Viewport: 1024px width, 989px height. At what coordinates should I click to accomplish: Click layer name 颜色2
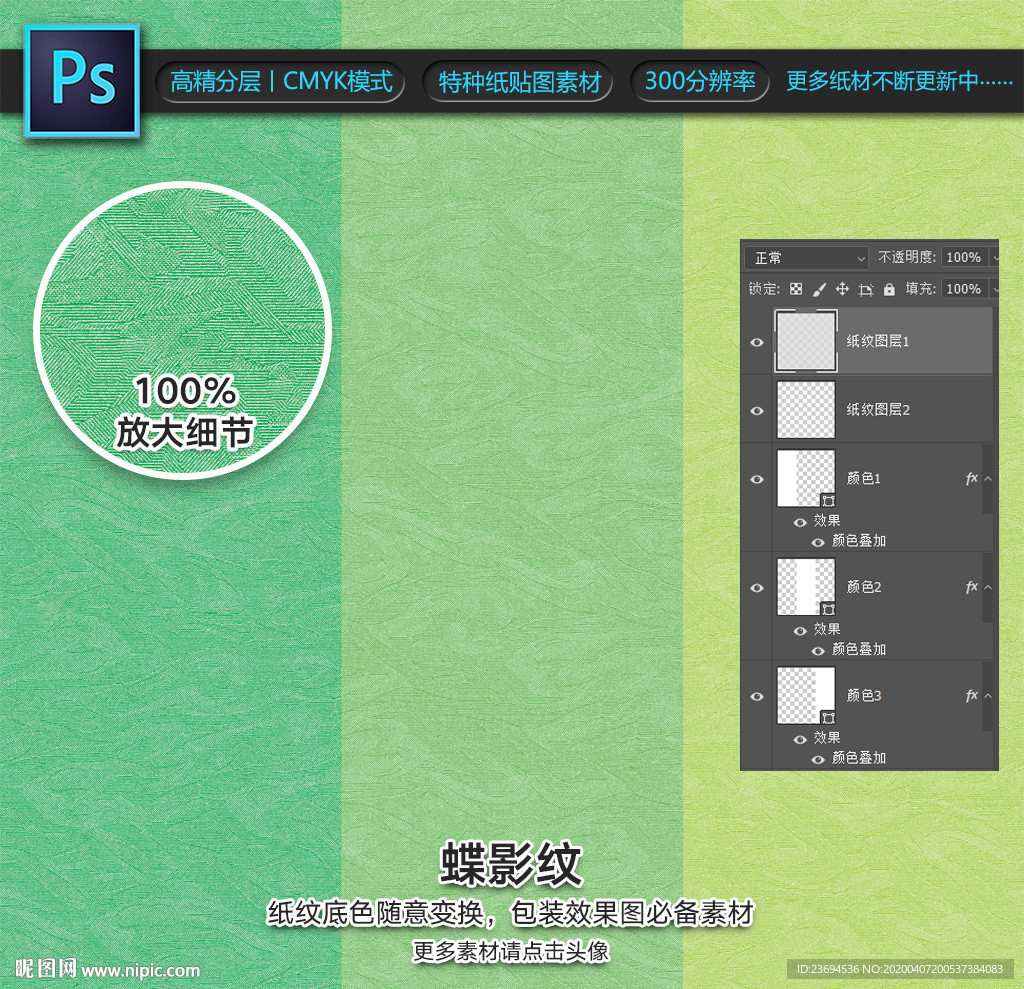(863, 587)
